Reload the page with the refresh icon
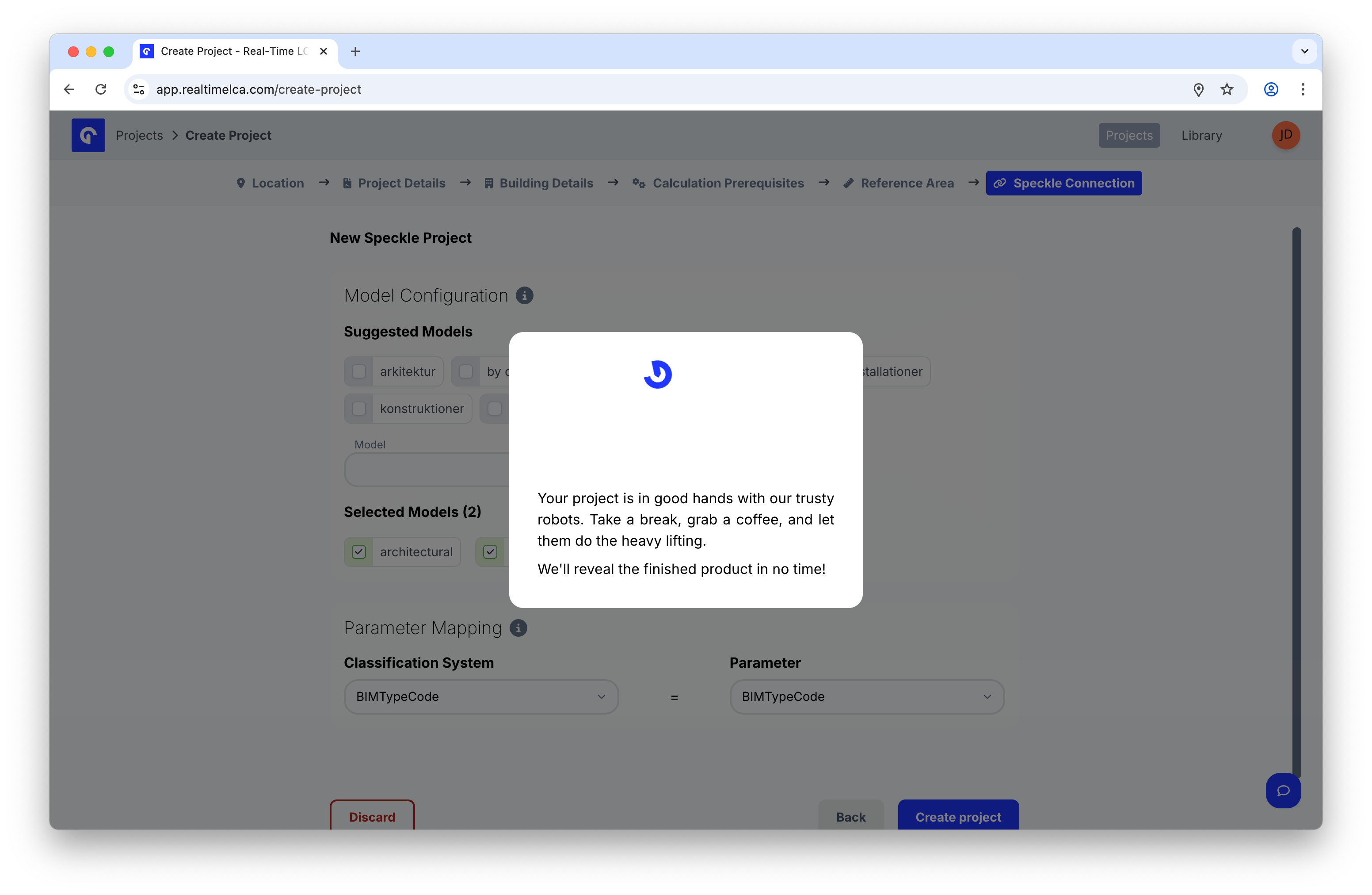The height and width of the screenshot is (895, 1372). point(101,89)
